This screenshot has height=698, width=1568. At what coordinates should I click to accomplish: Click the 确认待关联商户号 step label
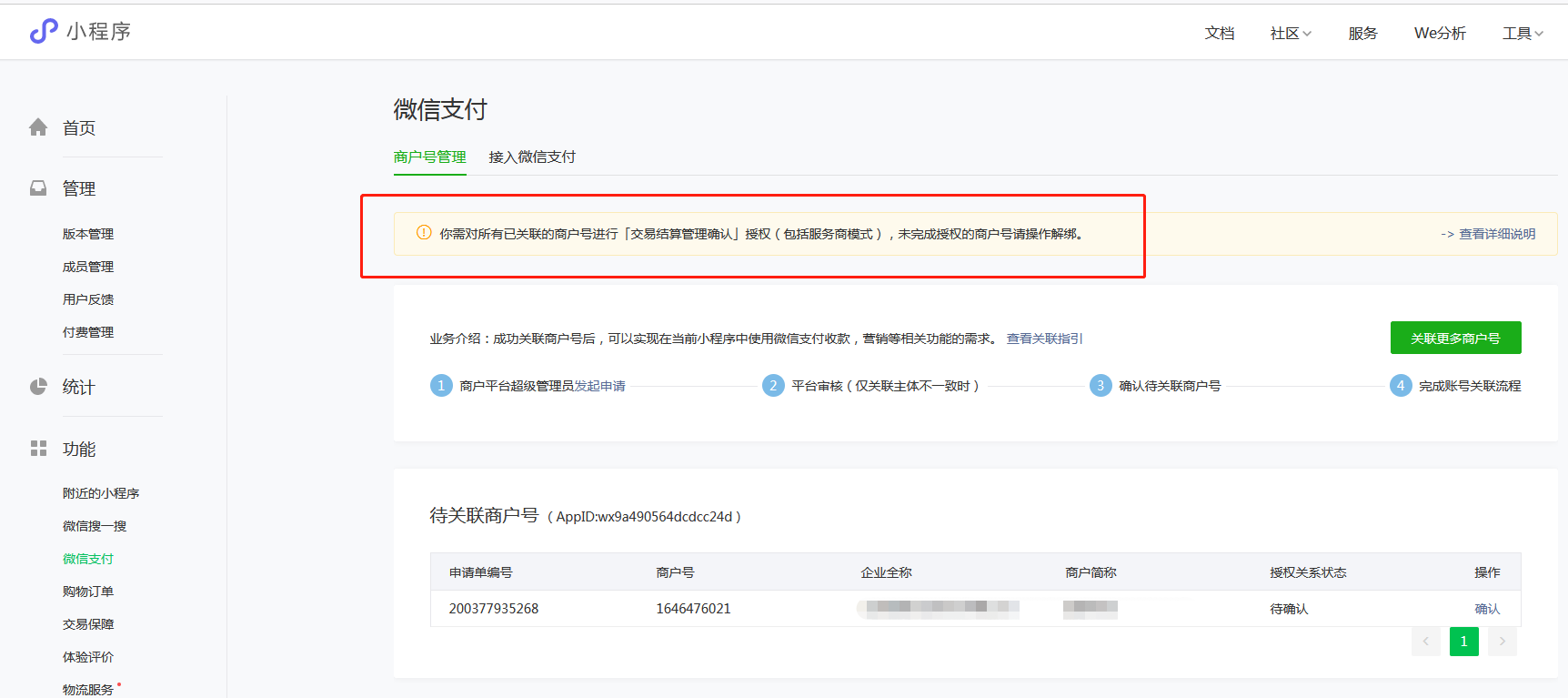pyautogui.click(x=1170, y=386)
